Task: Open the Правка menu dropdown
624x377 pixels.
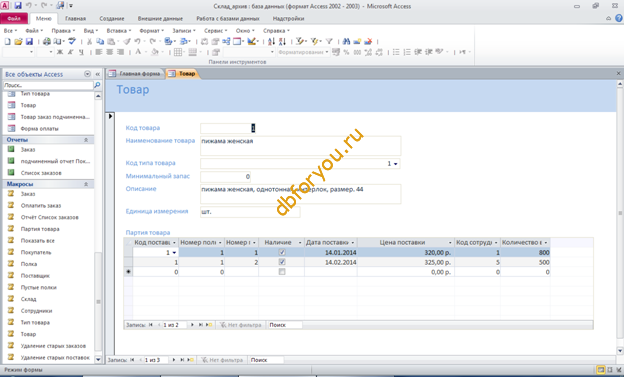Action: pos(63,31)
